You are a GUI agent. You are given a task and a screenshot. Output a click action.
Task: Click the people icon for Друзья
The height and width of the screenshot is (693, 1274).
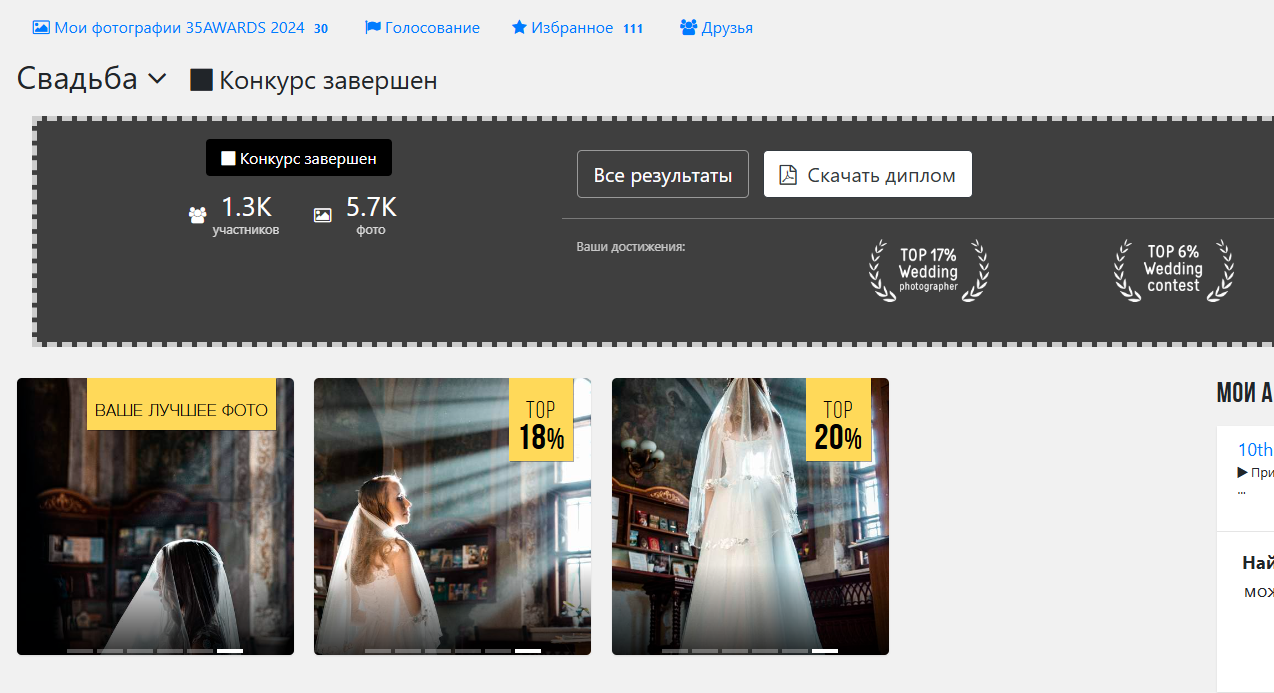click(x=688, y=28)
